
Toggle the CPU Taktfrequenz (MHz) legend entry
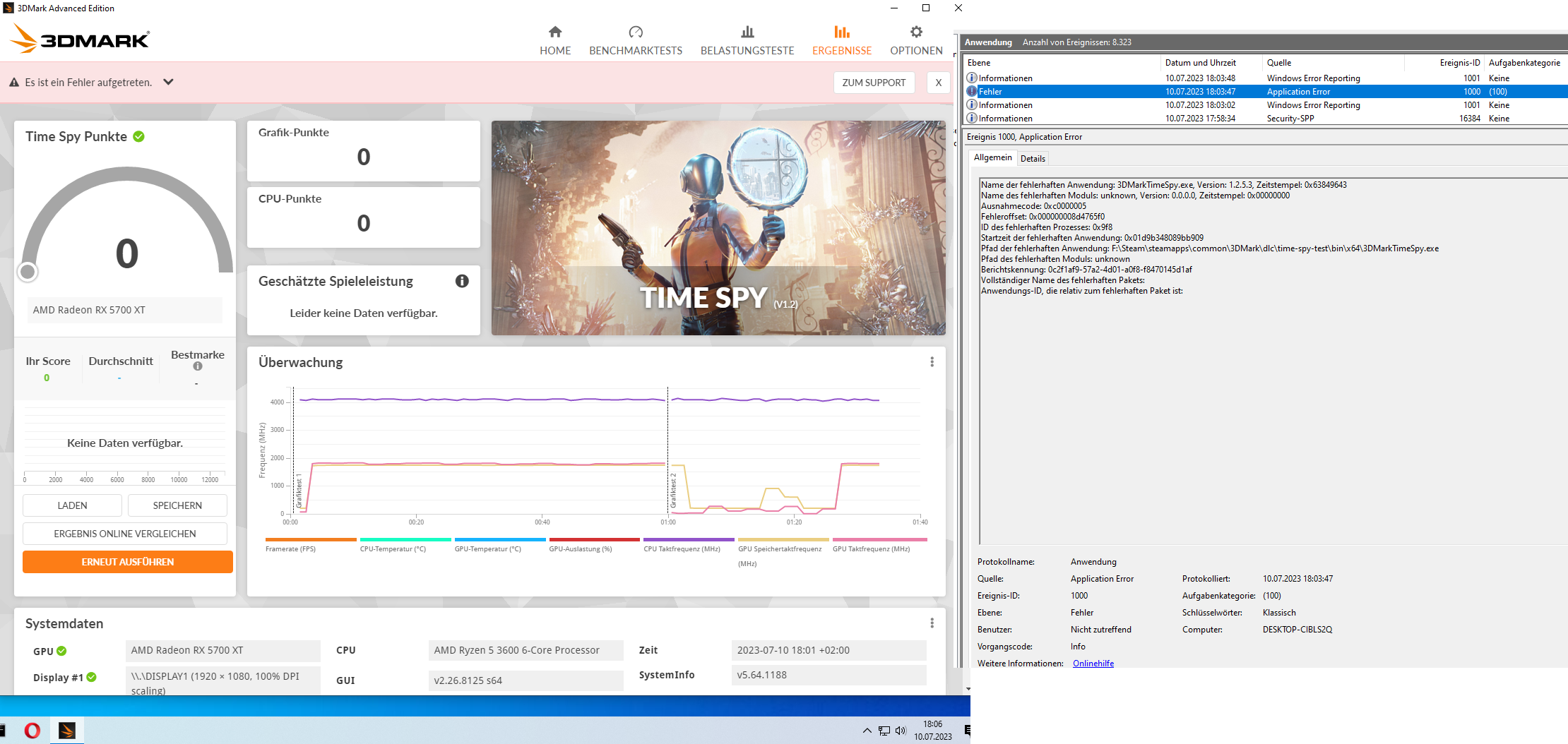(689, 546)
